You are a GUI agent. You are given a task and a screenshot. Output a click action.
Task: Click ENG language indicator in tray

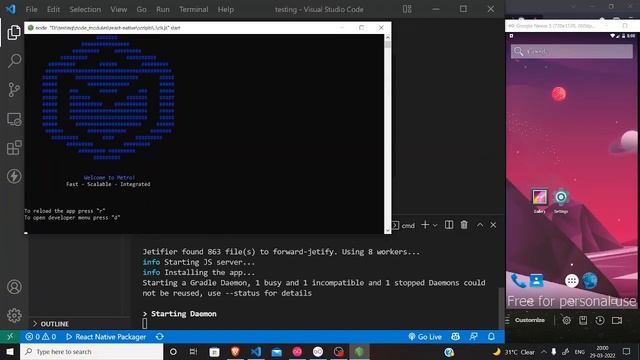coord(580,352)
